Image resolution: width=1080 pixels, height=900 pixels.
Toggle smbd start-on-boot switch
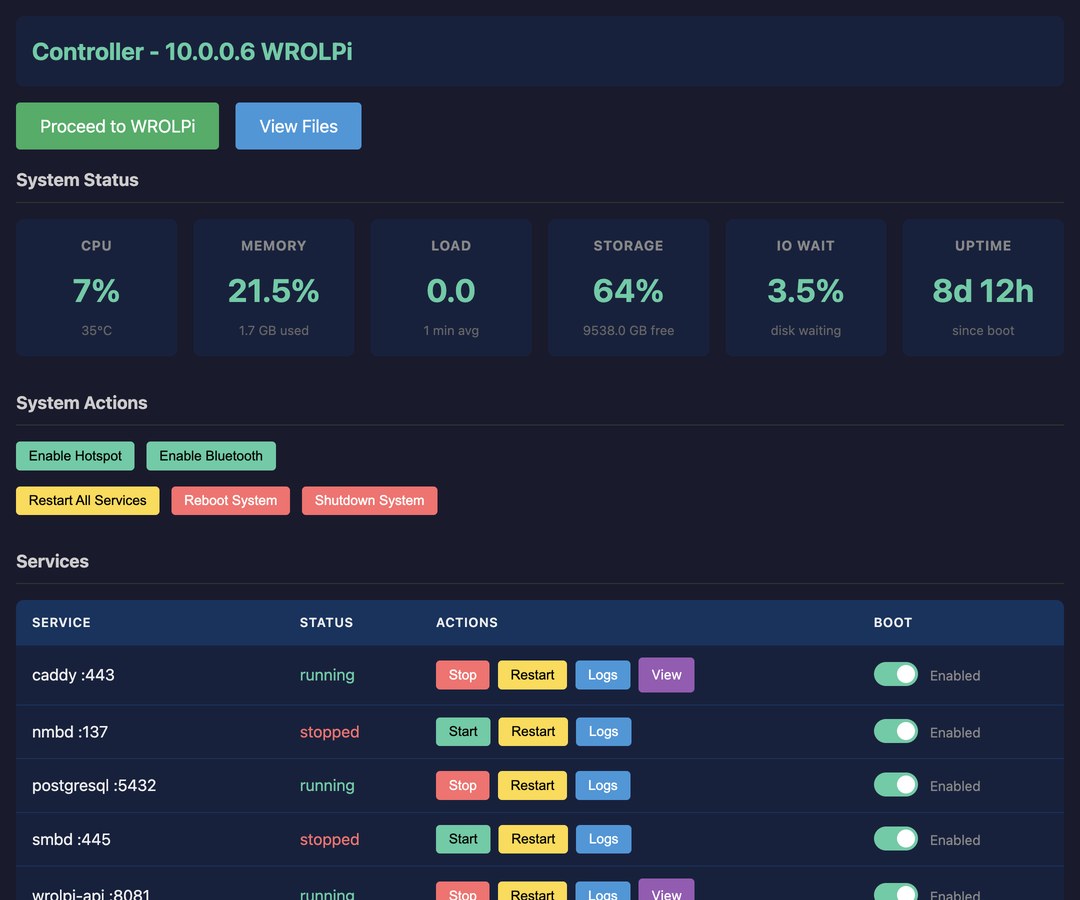[895, 839]
